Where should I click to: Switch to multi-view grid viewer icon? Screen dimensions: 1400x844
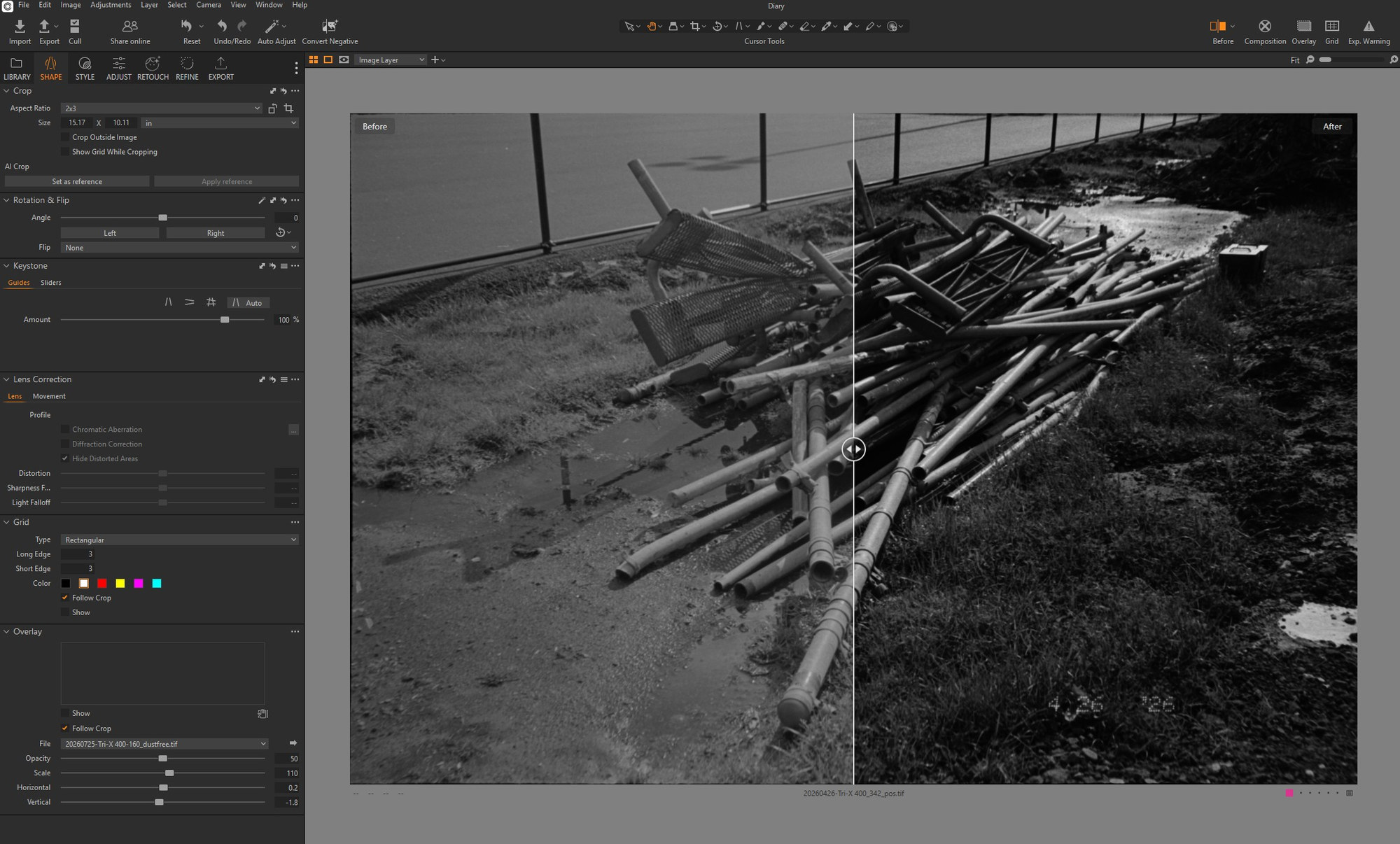point(314,60)
